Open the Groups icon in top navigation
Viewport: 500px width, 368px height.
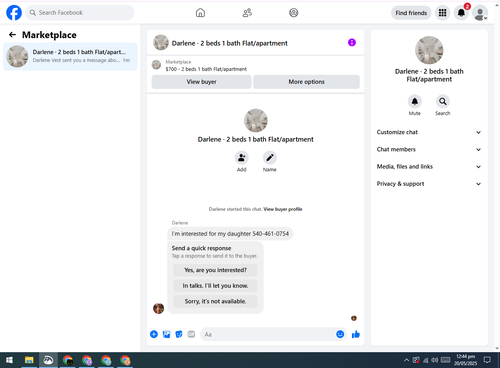(x=294, y=13)
